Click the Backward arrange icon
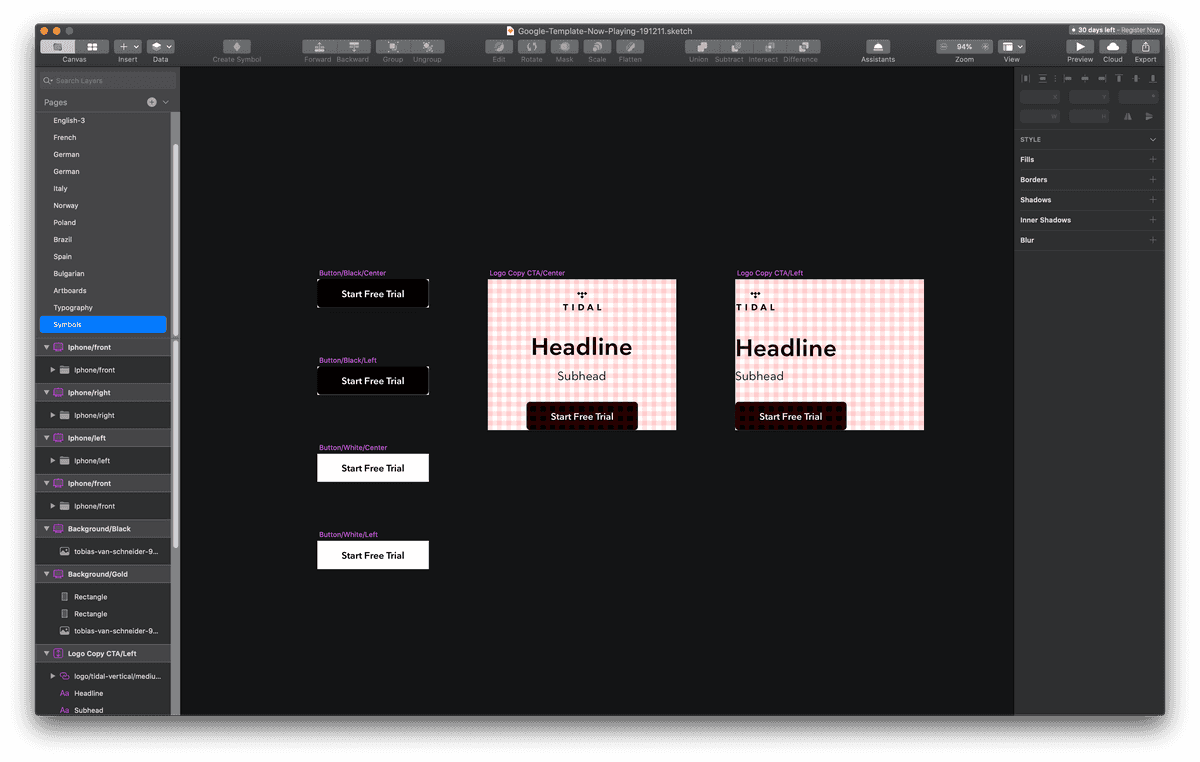The width and height of the screenshot is (1200, 762). pyautogui.click(x=353, y=47)
